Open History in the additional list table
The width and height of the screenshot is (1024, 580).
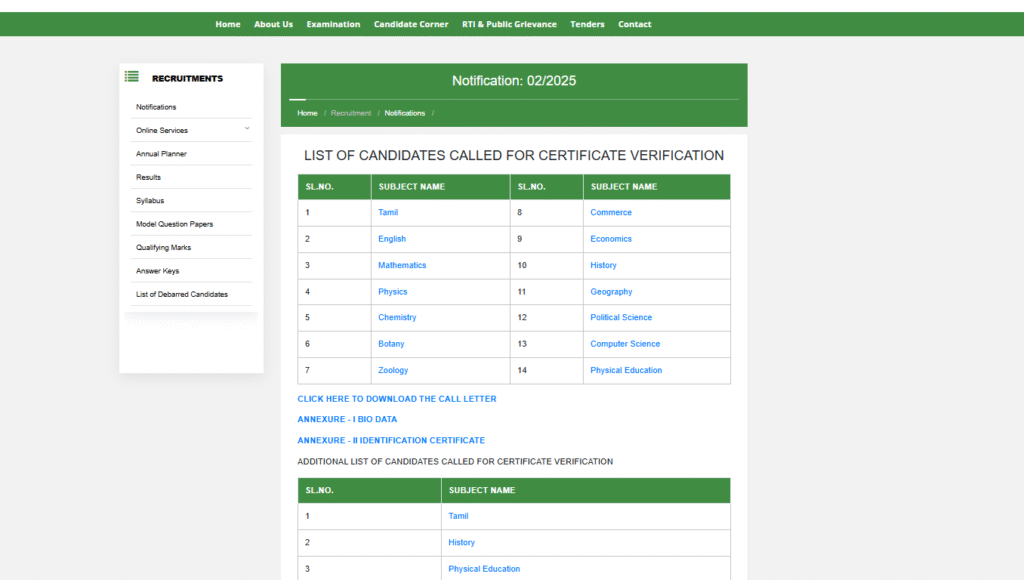pyautogui.click(x=461, y=542)
